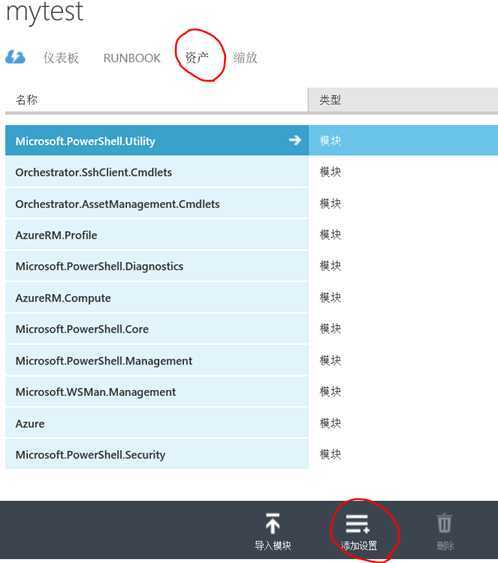
Task: Open the 缩放 scale tab
Action: pyautogui.click(x=245, y=57)
